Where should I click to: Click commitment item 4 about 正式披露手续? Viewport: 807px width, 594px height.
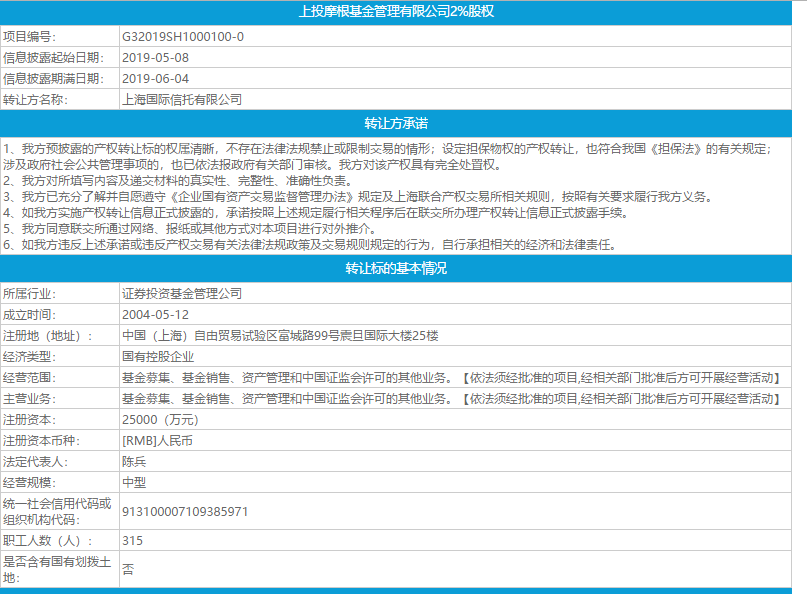click(315, 213)
